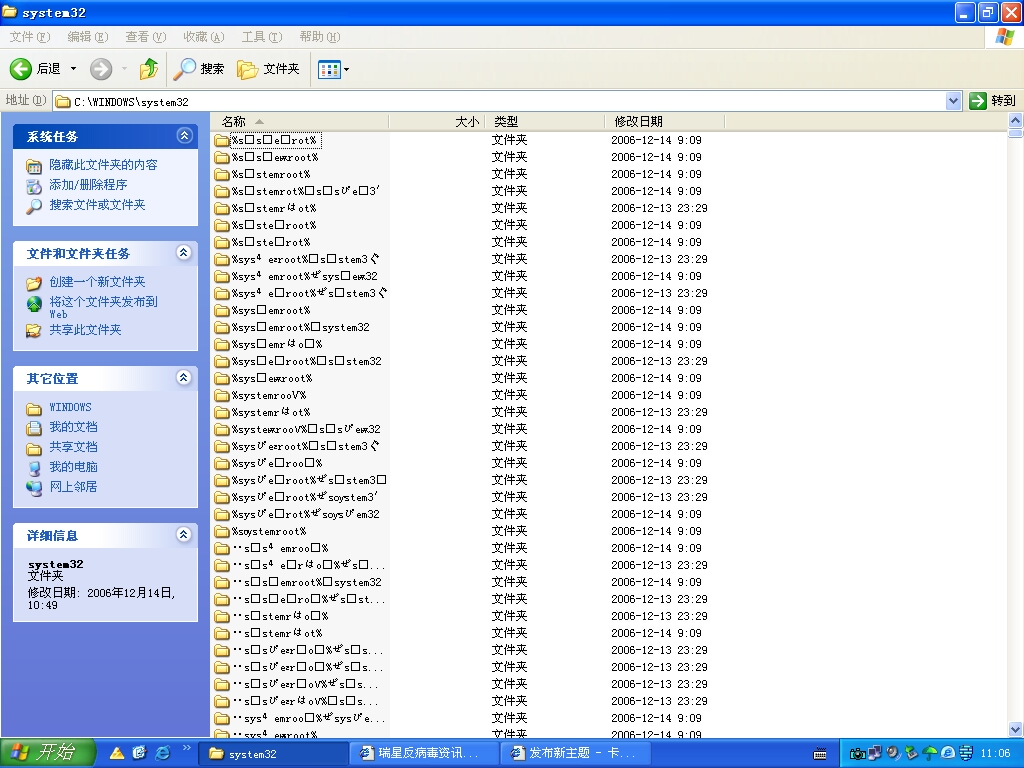Collapse the 系统任务 panel
Image resolution: width=1024 pixels, height=768 pixels.
184,136
